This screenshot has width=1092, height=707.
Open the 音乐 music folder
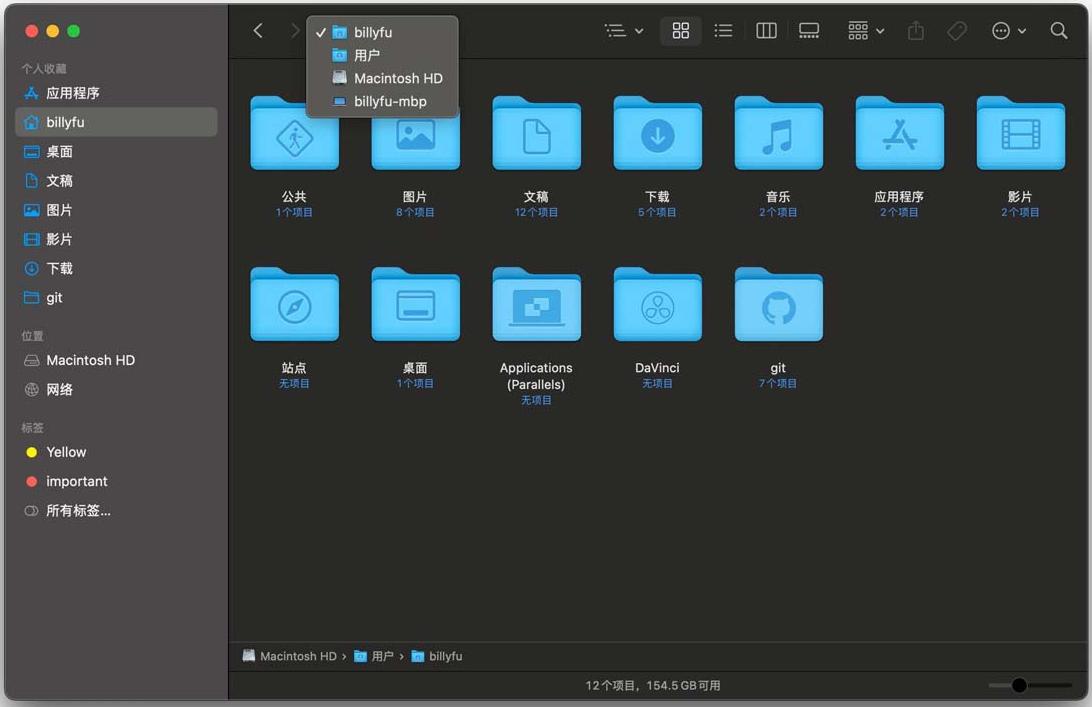778,135
